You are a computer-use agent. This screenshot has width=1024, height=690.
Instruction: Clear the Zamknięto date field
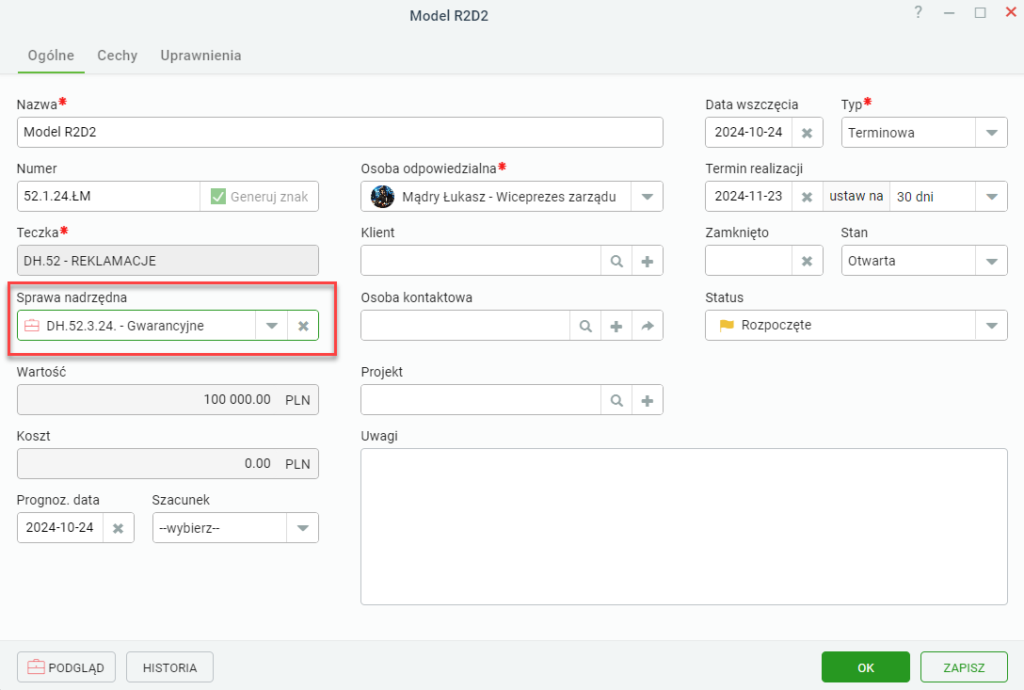807,261
